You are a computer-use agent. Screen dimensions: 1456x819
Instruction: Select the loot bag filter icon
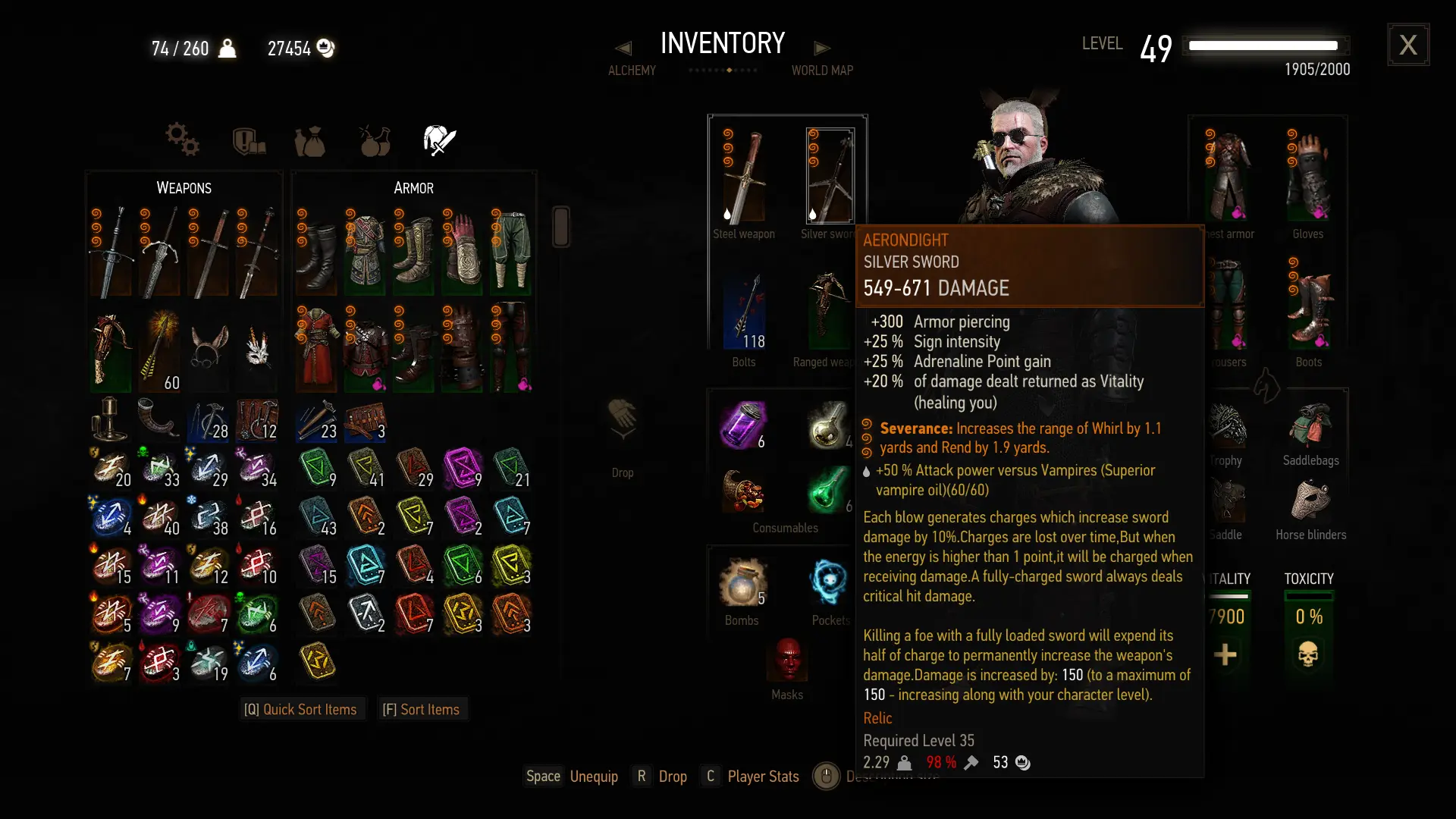tap(309, 141)
